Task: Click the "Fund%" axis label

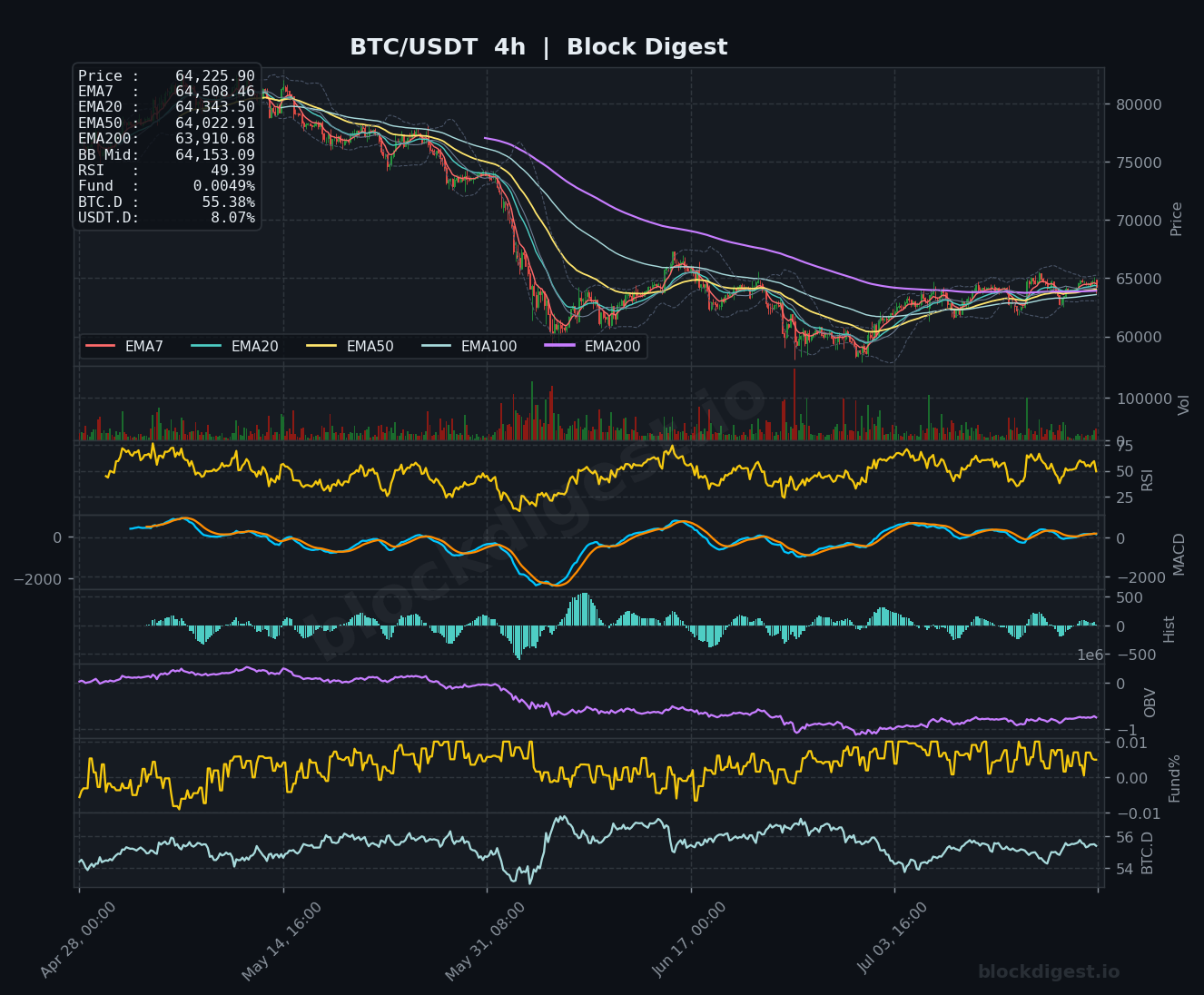Action: click(1174, 778)
